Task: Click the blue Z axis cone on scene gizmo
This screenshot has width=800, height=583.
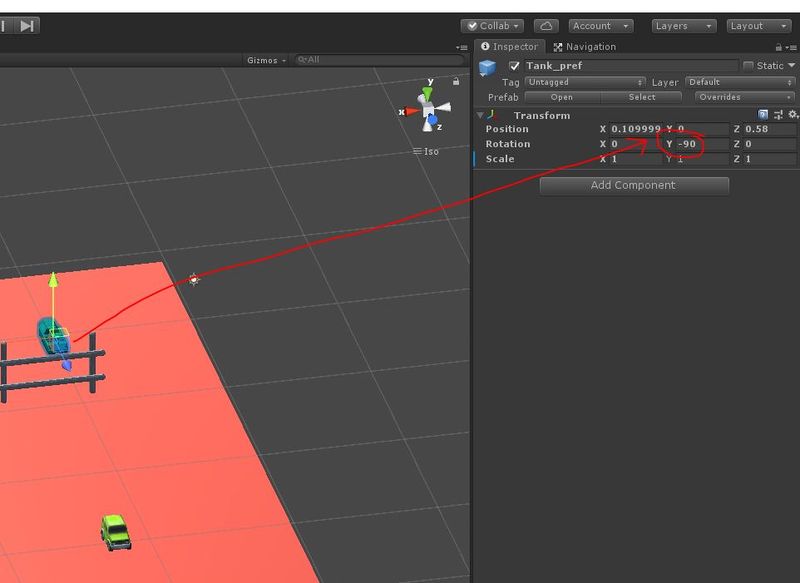Action: pos(433,120)
